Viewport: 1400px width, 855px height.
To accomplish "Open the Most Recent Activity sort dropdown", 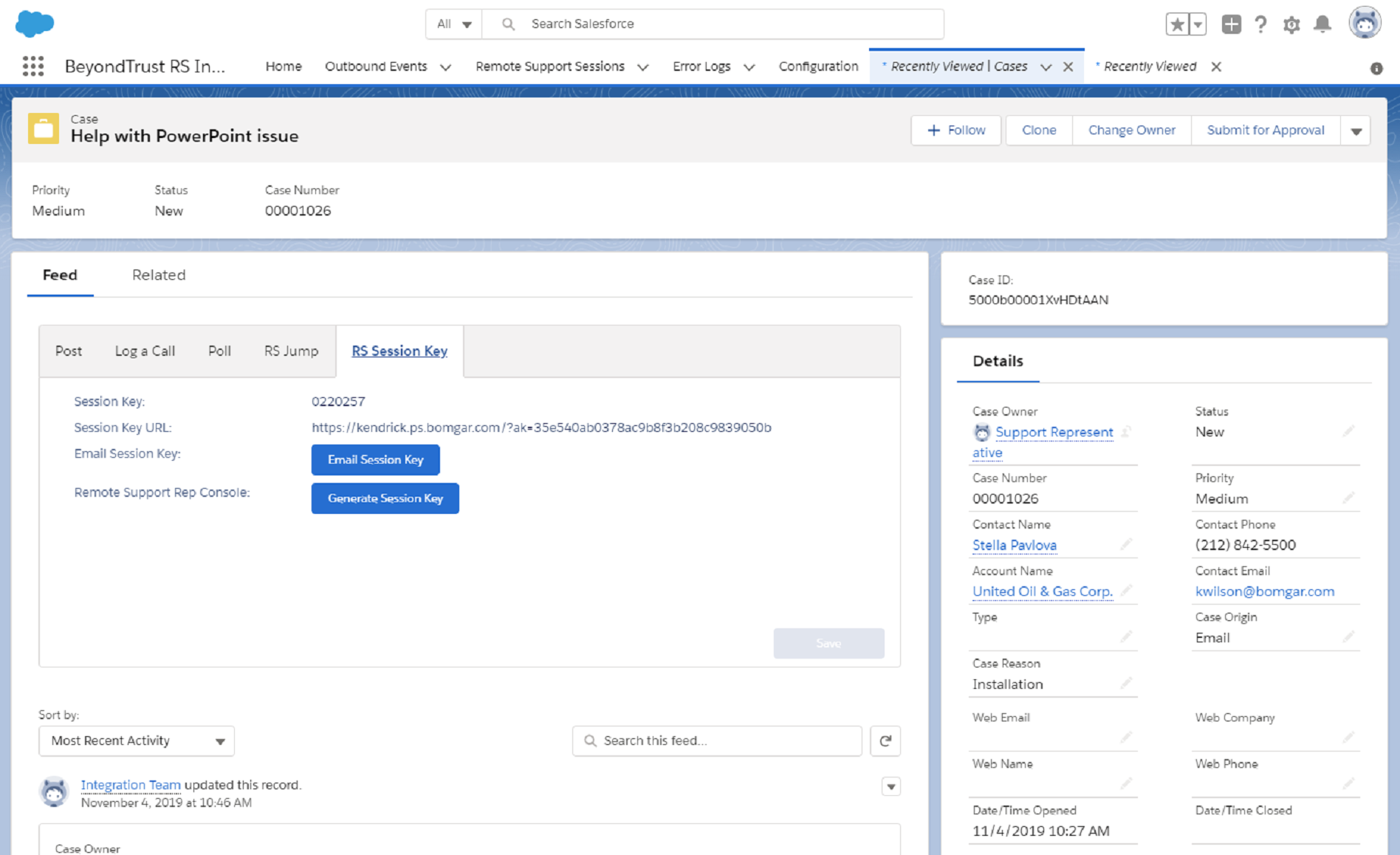I will click(136, 741).
